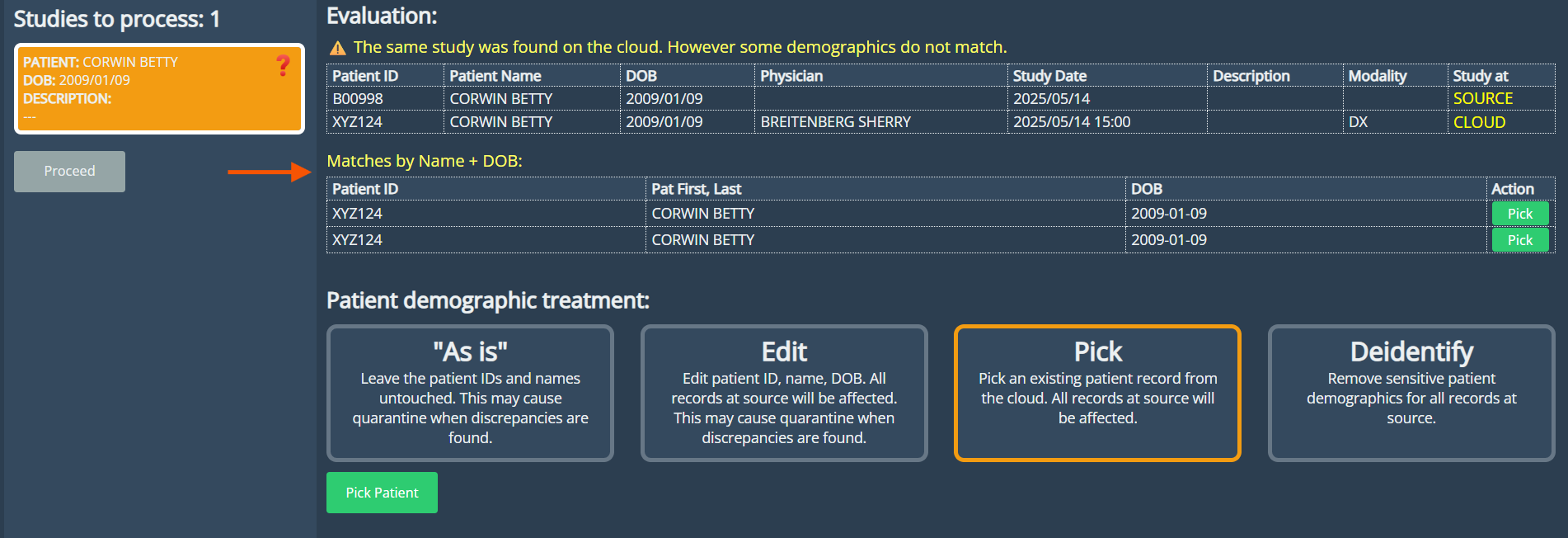
Task: Click the red question mark on patient card
Action: 283,65
